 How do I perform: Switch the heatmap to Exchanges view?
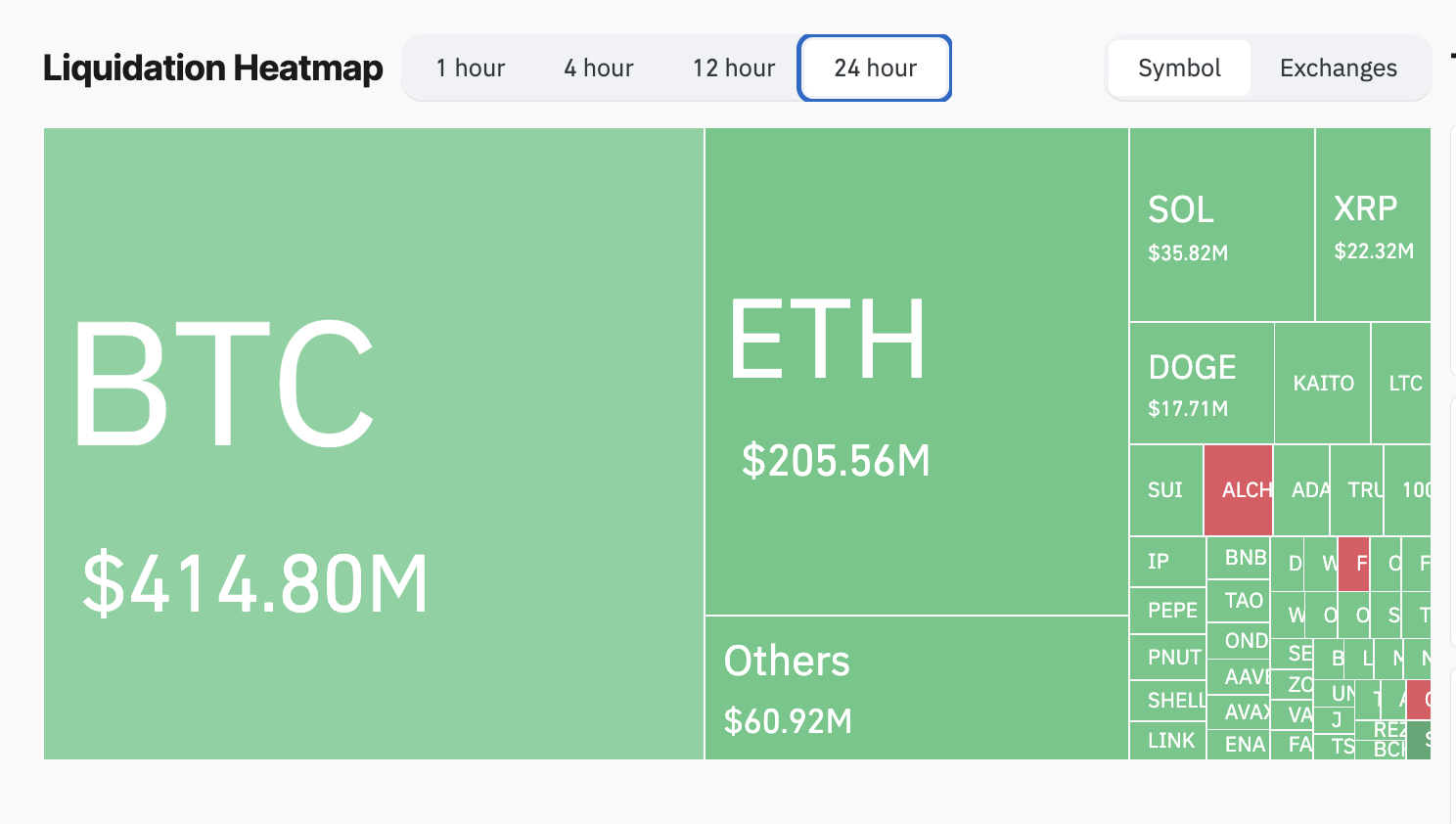(x=1338, y=68)
